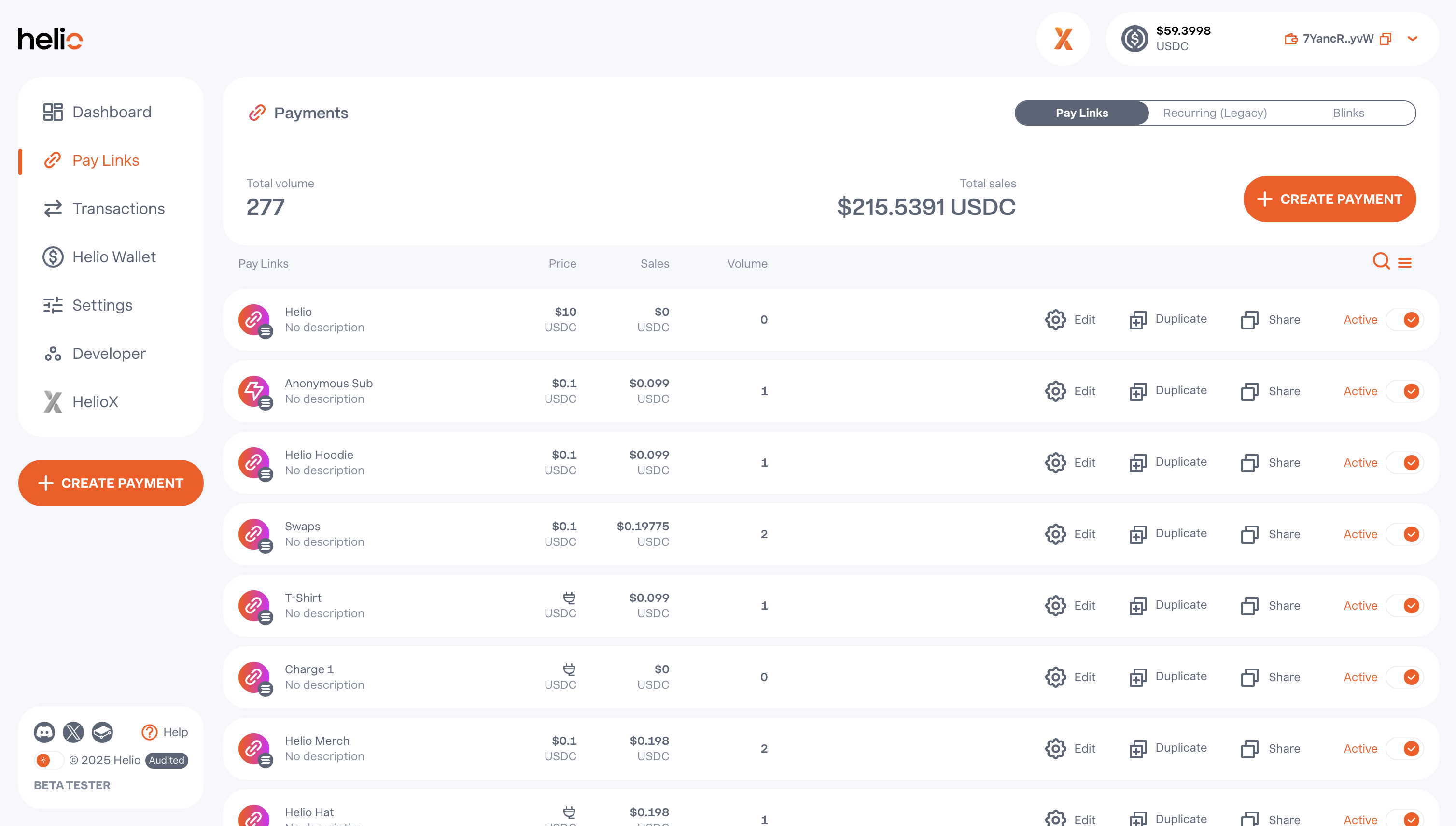Duplicate the Helio Hoodie pay link

(1167, 462)
